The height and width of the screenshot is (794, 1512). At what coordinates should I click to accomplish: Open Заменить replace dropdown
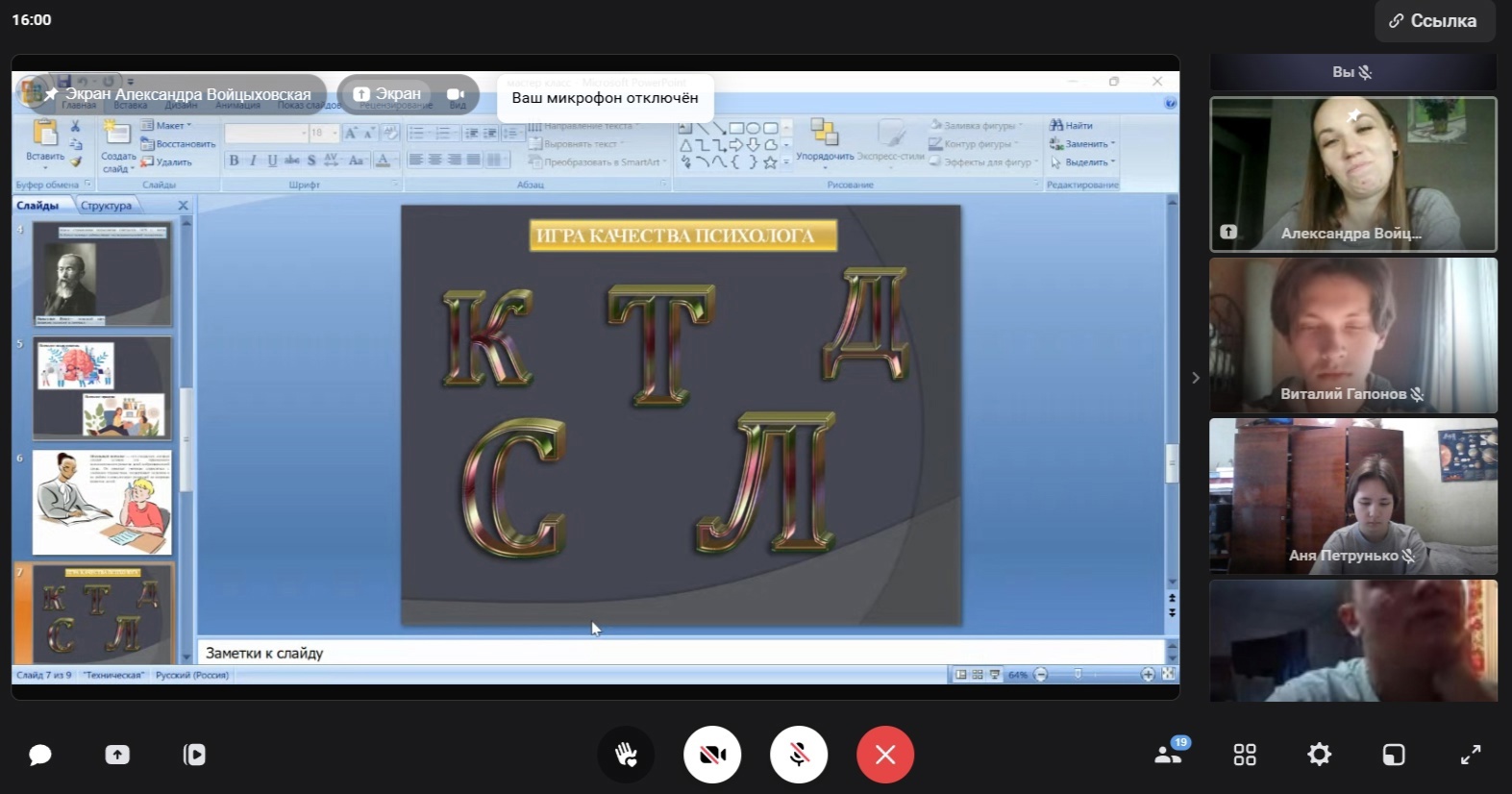pyautogui.click(x=1082, y=144)
